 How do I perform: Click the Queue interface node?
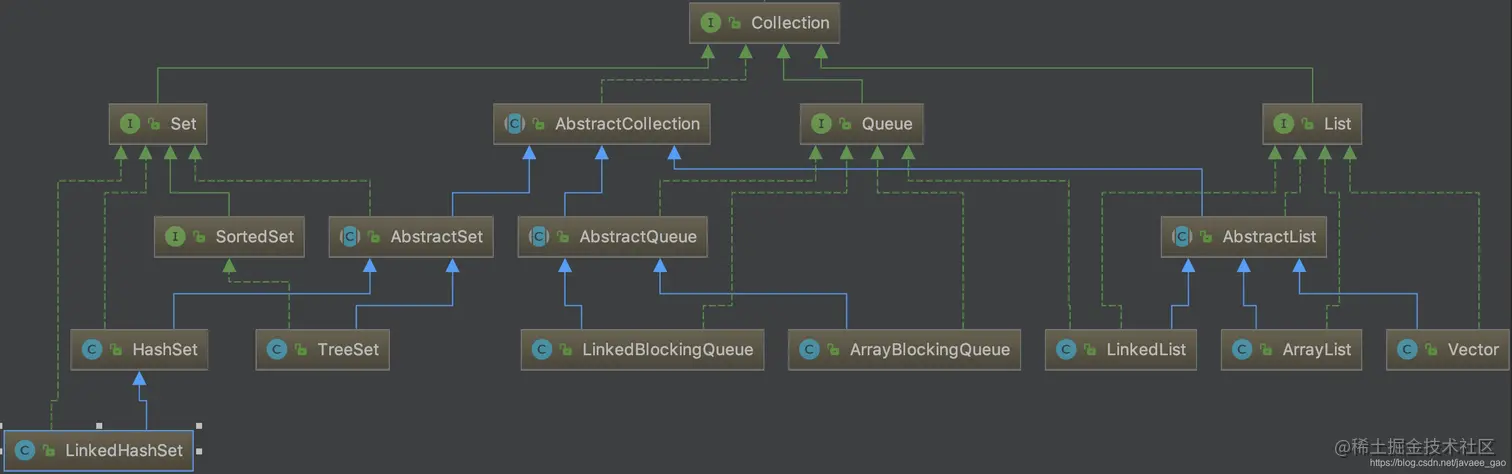click(x=862, y=124)
